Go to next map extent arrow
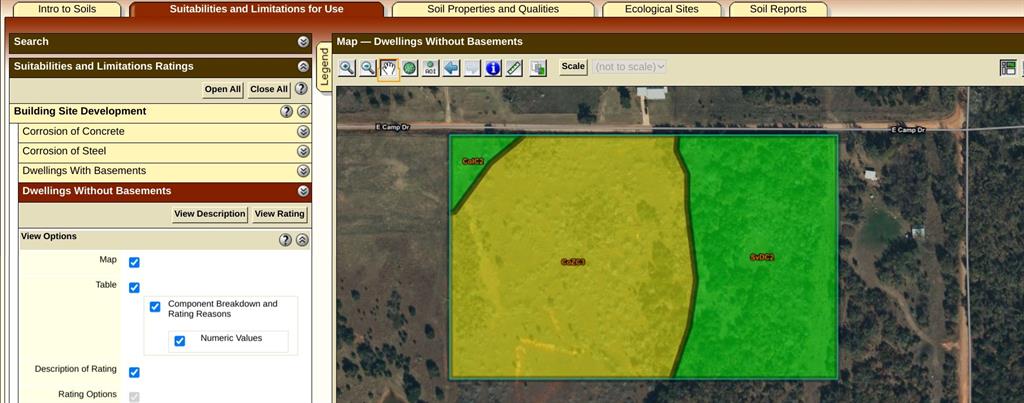The image size is (1024, 403). [472, 67]
